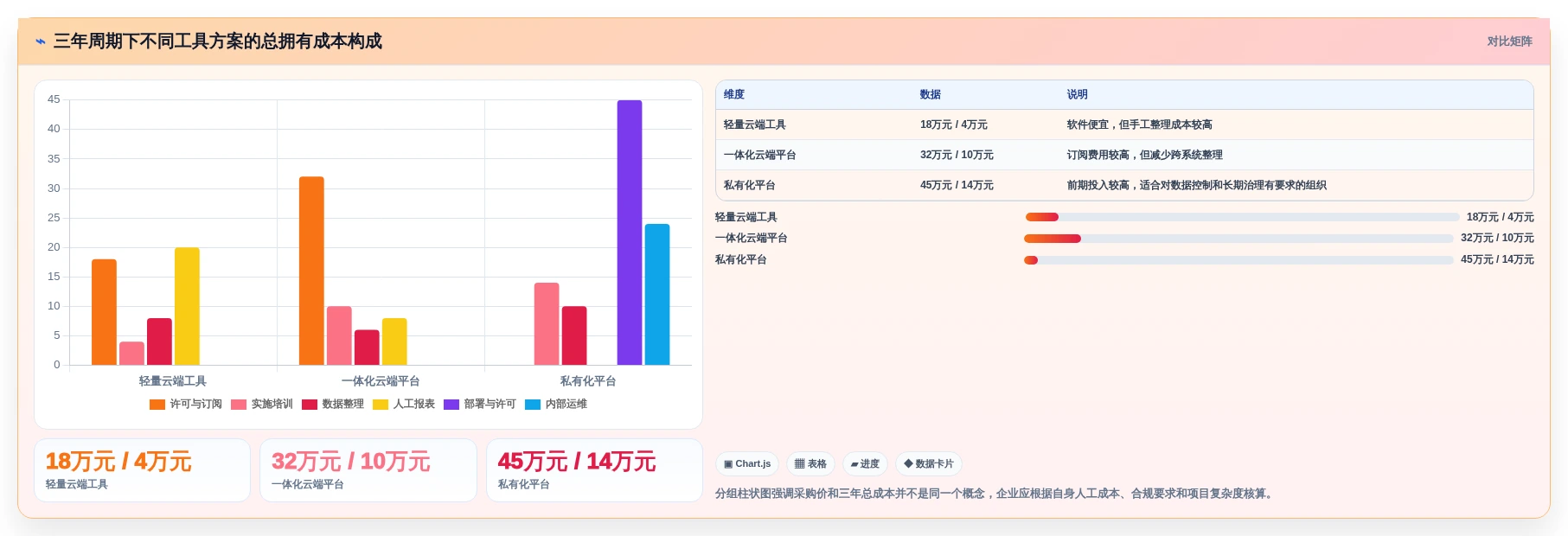Click the yellow 人工报表 bar in 轻量云端工具
1568x536 pixels.
[187, 306]
